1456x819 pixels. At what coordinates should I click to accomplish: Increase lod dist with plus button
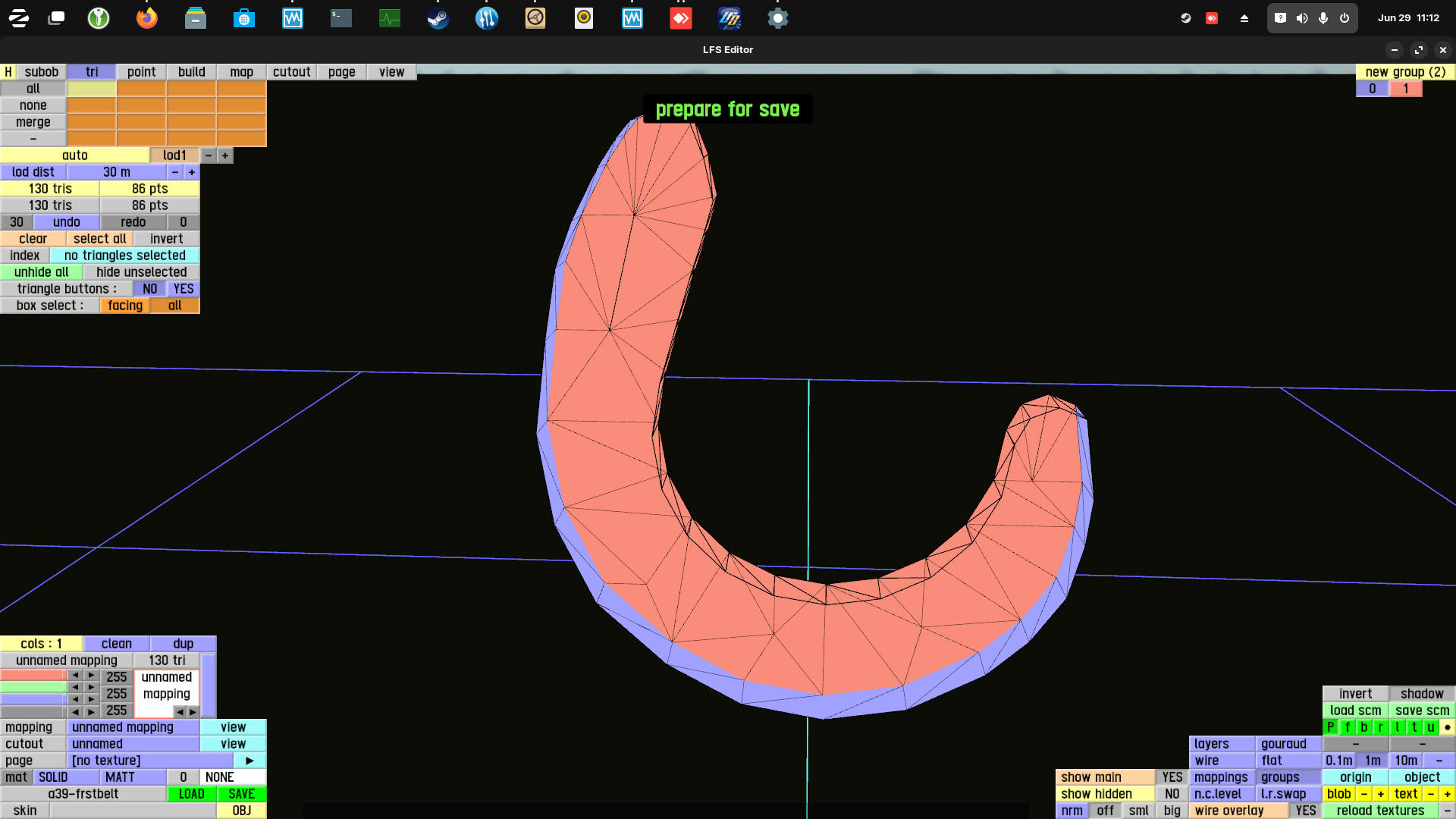(192, 172)
